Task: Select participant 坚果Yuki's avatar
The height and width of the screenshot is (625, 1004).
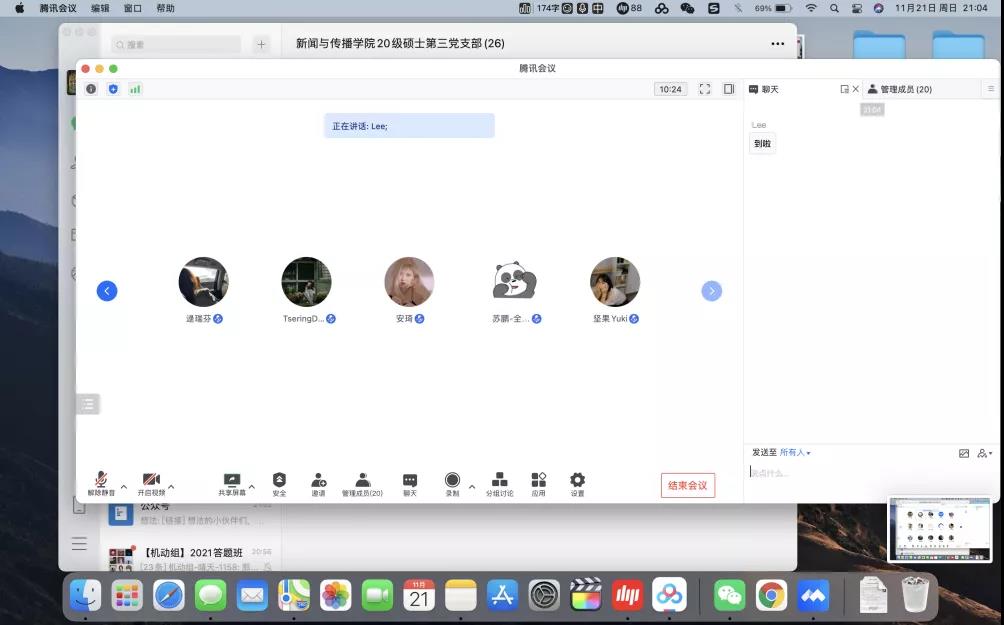Action: coord(615,282)
